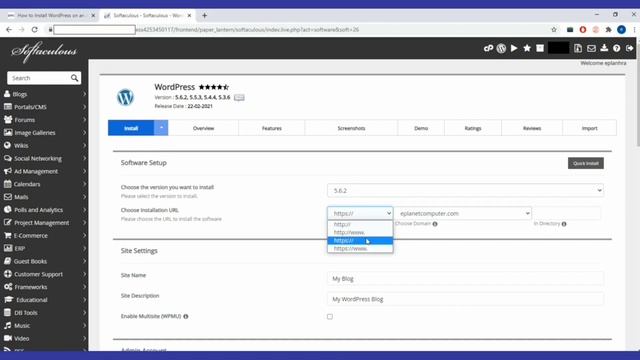Viewport: 640px width, 360px height.
Task: Choose the highlighted https:// option in list
Action: (360, 240)
